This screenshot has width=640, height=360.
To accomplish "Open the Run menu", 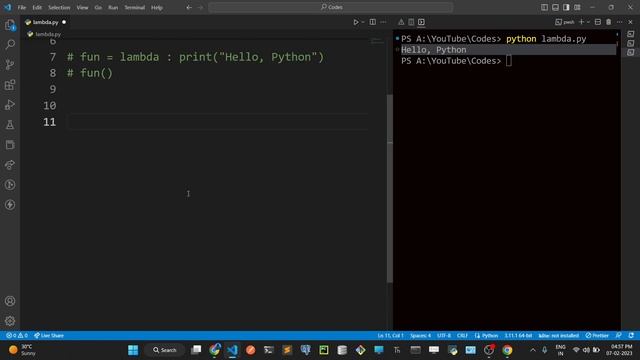I will pos(113,7).
